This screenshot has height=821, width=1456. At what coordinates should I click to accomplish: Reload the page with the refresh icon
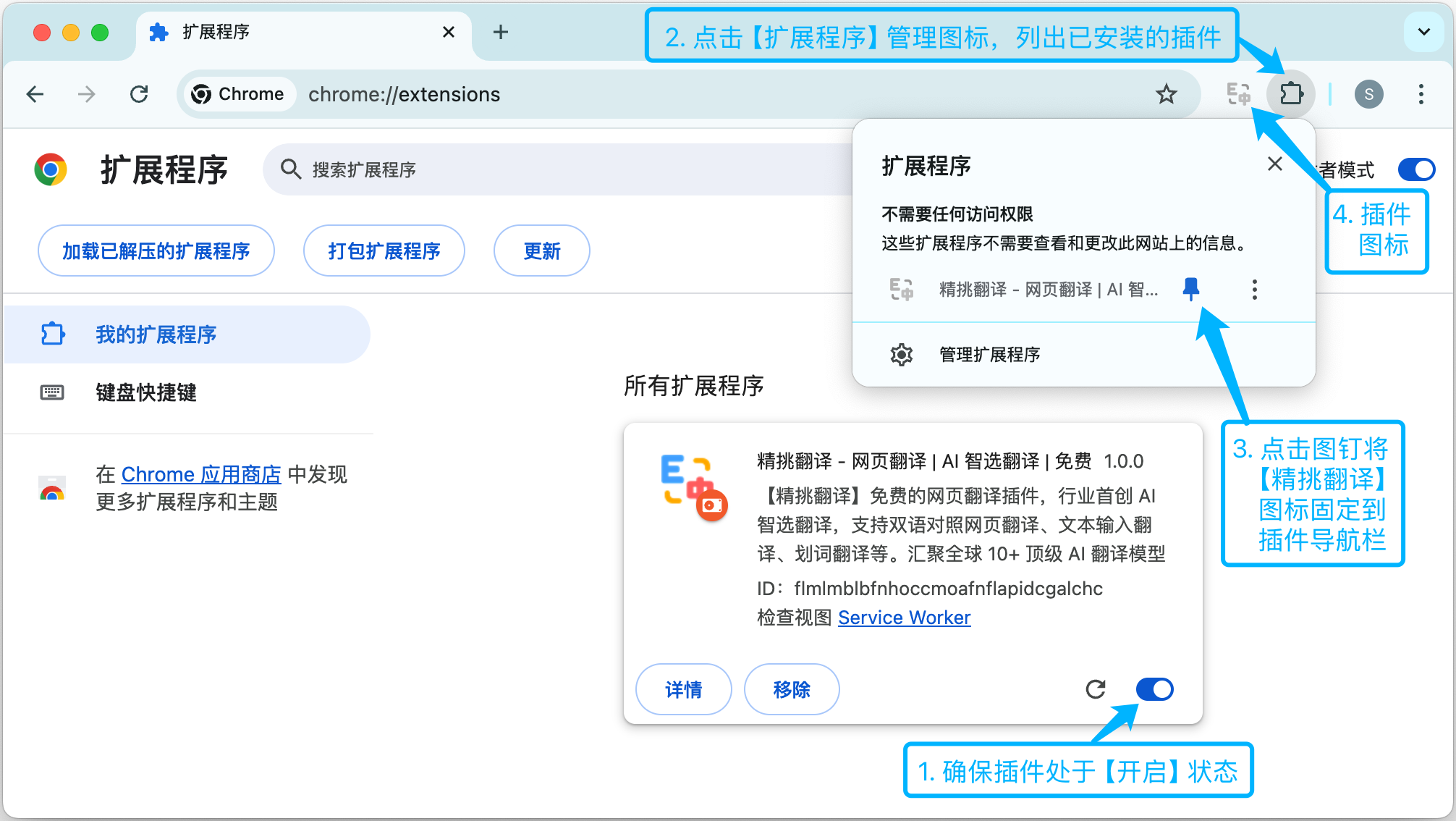139,94
